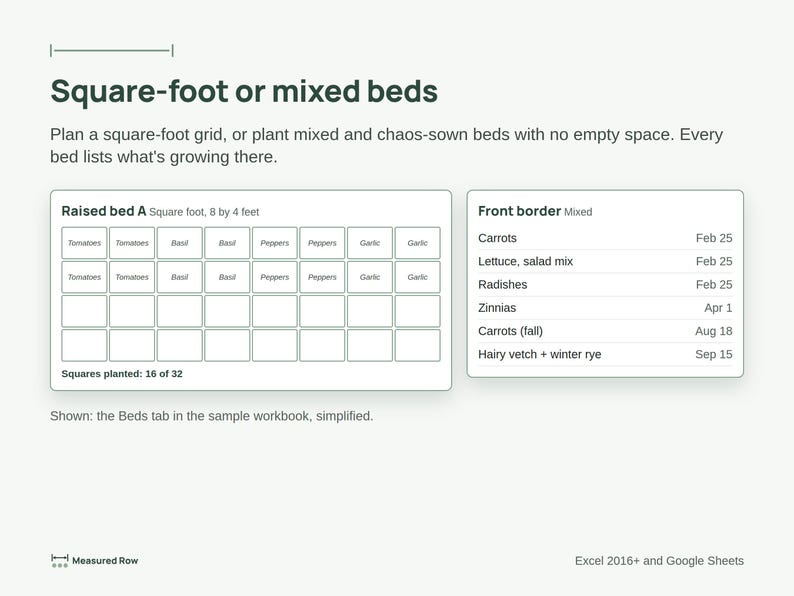The image size is (794, 596).
Task: Click the 'Sep 15' date value
Action: [713, 354]
